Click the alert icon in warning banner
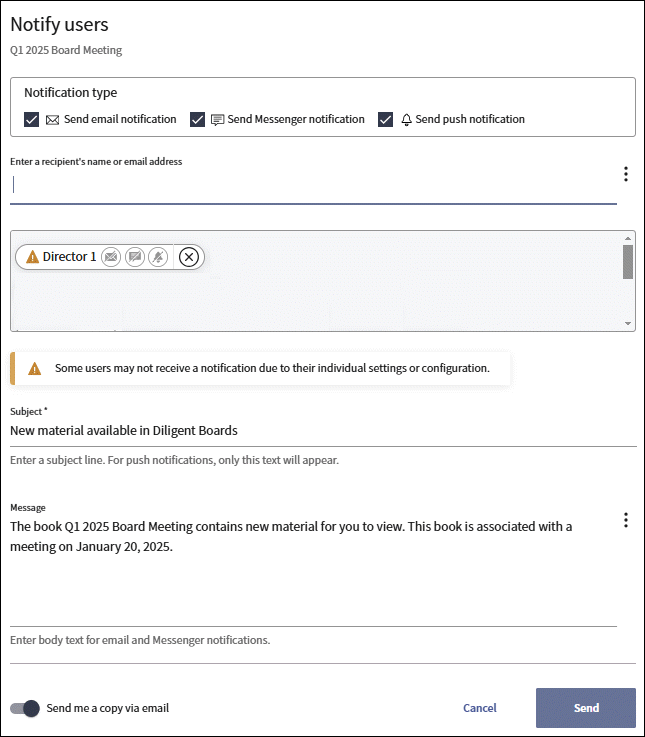The image size is (645, 737). click(x=35, y=368)
